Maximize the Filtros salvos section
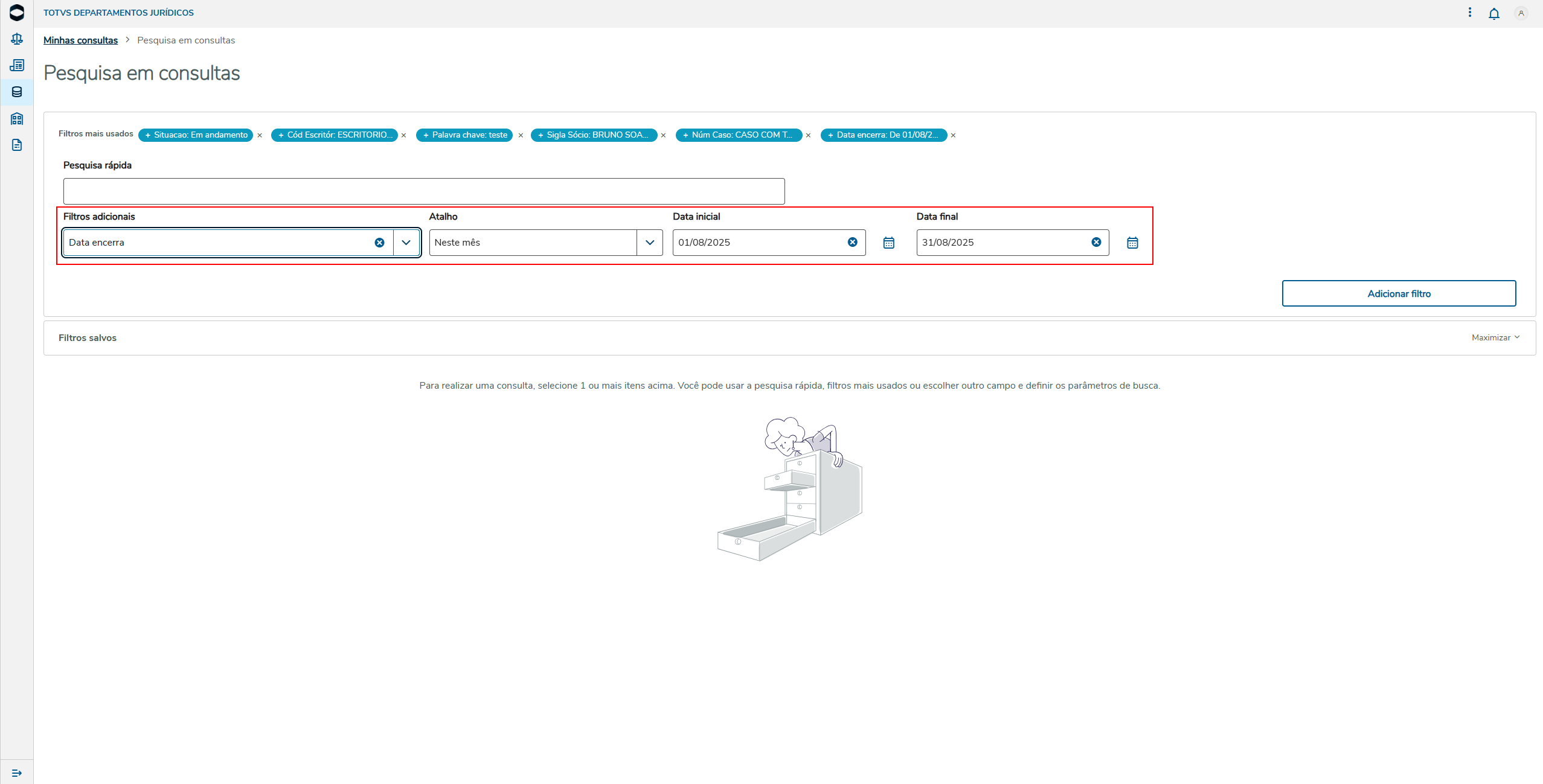Viewport: 1543px width, 784px height. (1495, 337)
